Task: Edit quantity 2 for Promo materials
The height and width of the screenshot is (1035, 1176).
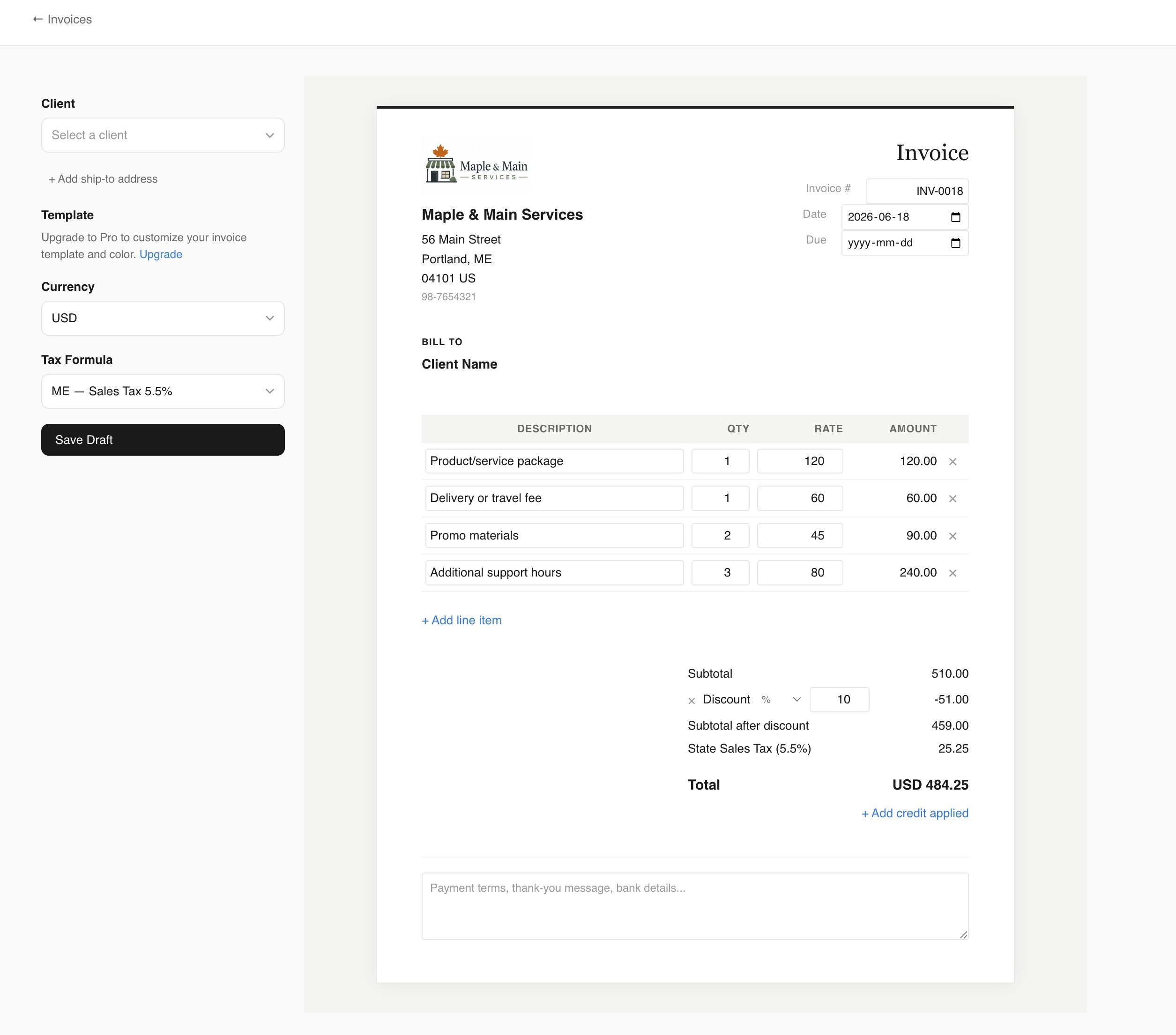Action: [720, 535]
